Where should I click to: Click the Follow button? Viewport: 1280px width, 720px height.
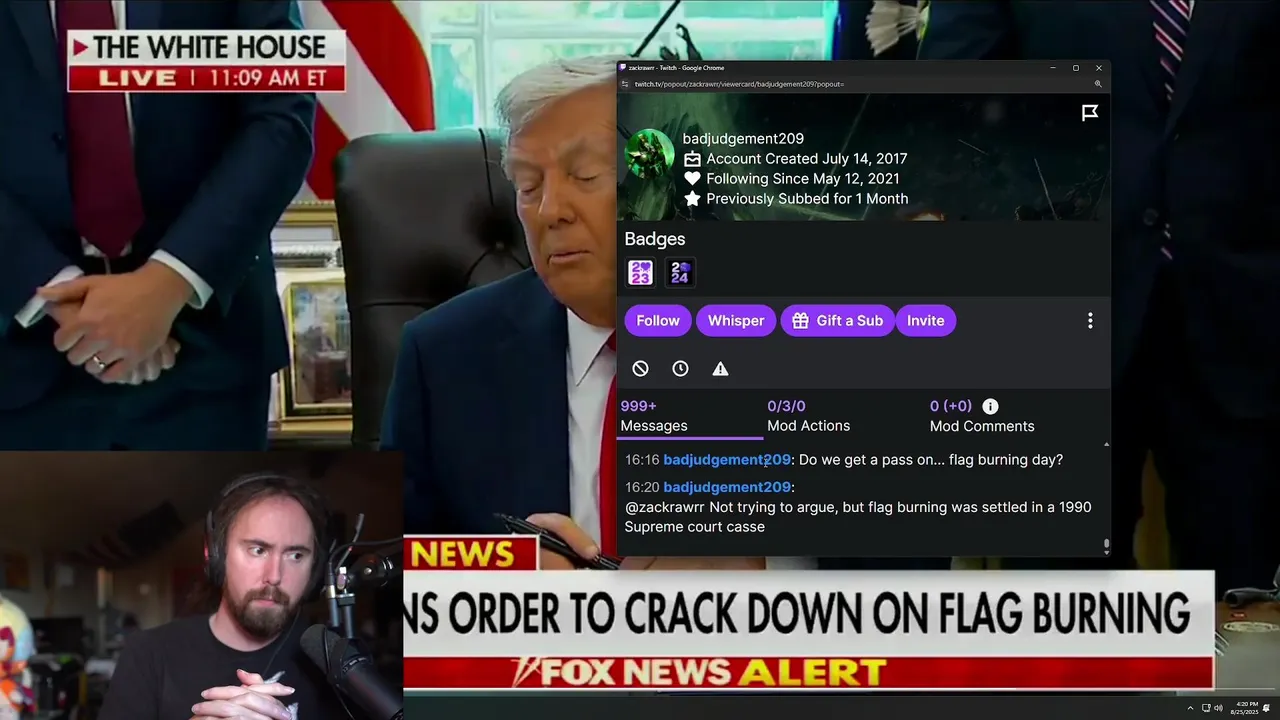pos(658,321)
